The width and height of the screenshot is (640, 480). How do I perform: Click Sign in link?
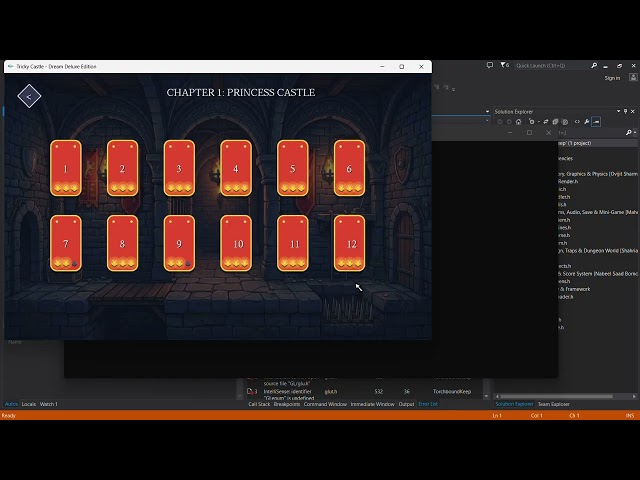[x=612, y=78]
